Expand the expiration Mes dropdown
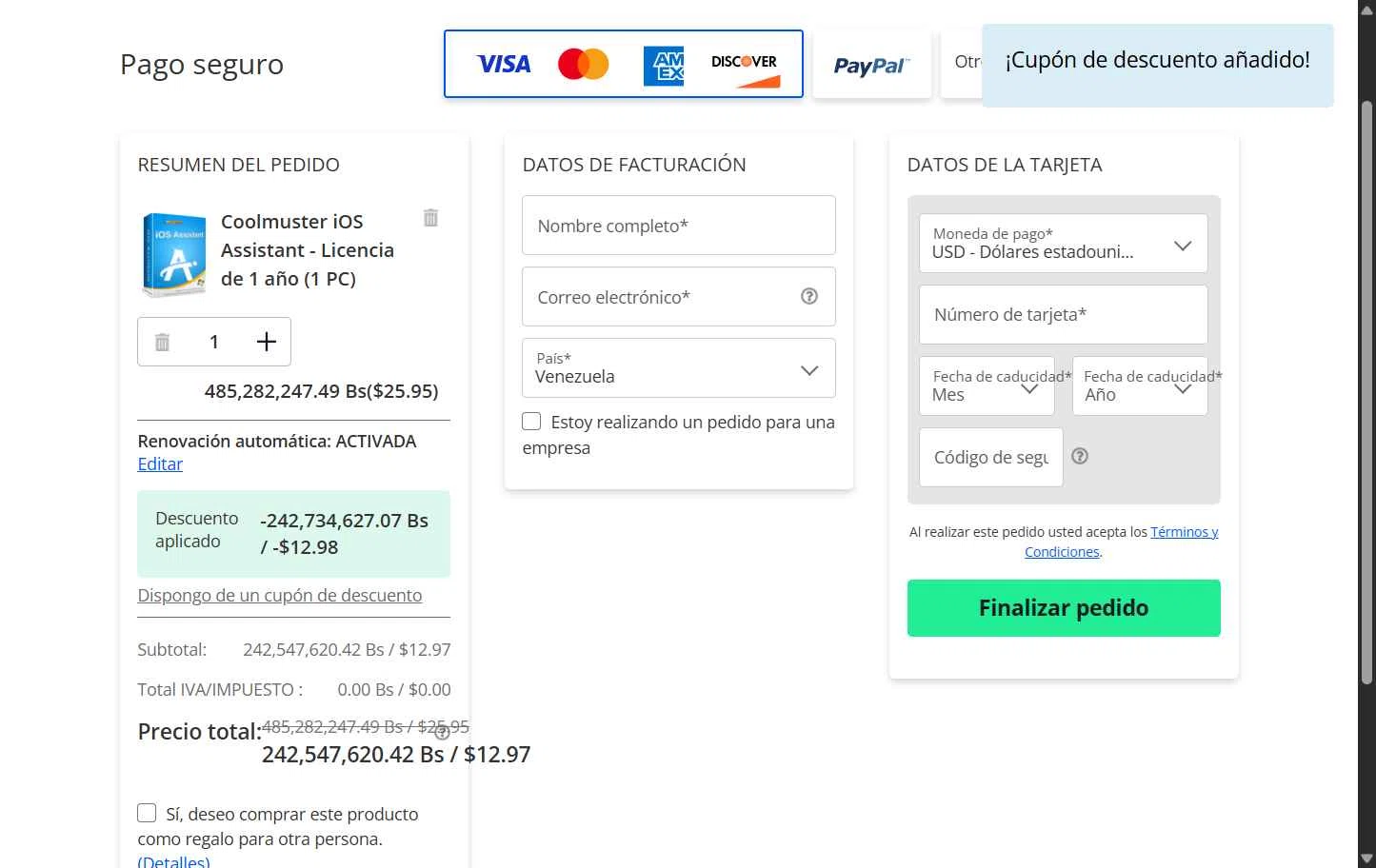Image resolution: width=1376 pixels, height=868 pixels. (987, 386)
